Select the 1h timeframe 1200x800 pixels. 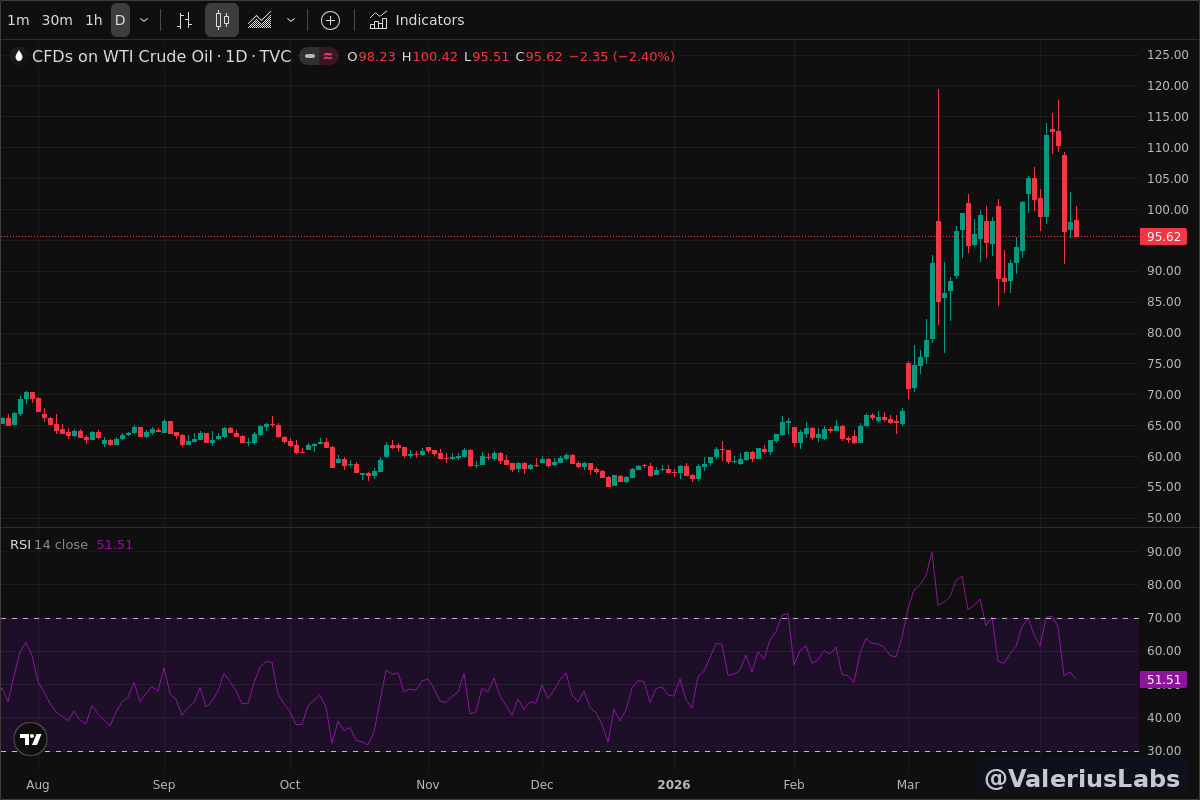point(93,20)
